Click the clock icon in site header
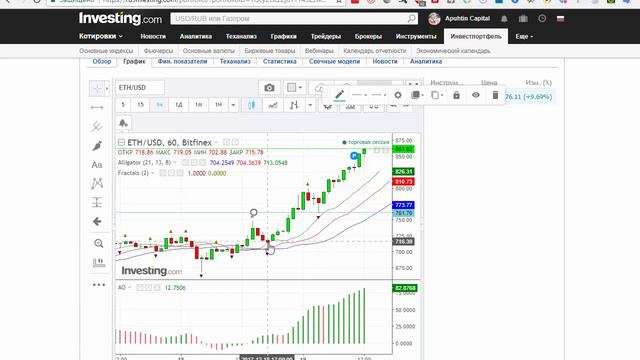Viewport: 640px width, 360px height. [542, 18]
